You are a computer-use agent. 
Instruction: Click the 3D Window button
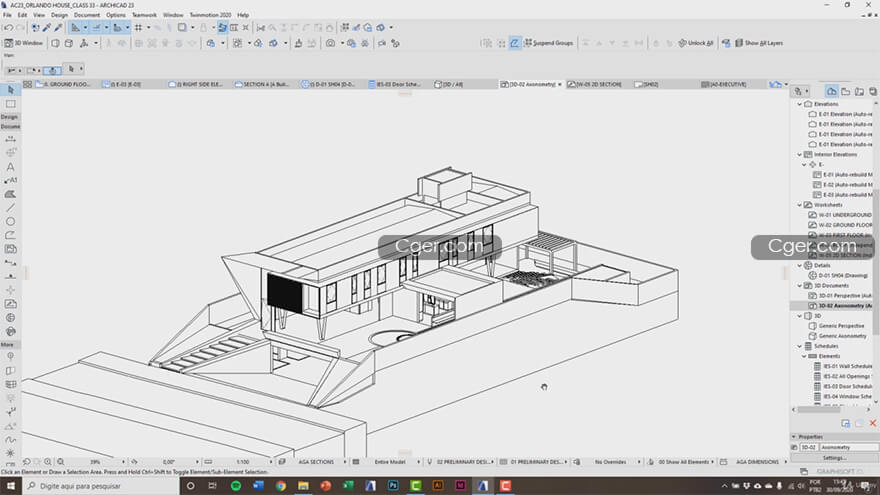pos(24,43)
